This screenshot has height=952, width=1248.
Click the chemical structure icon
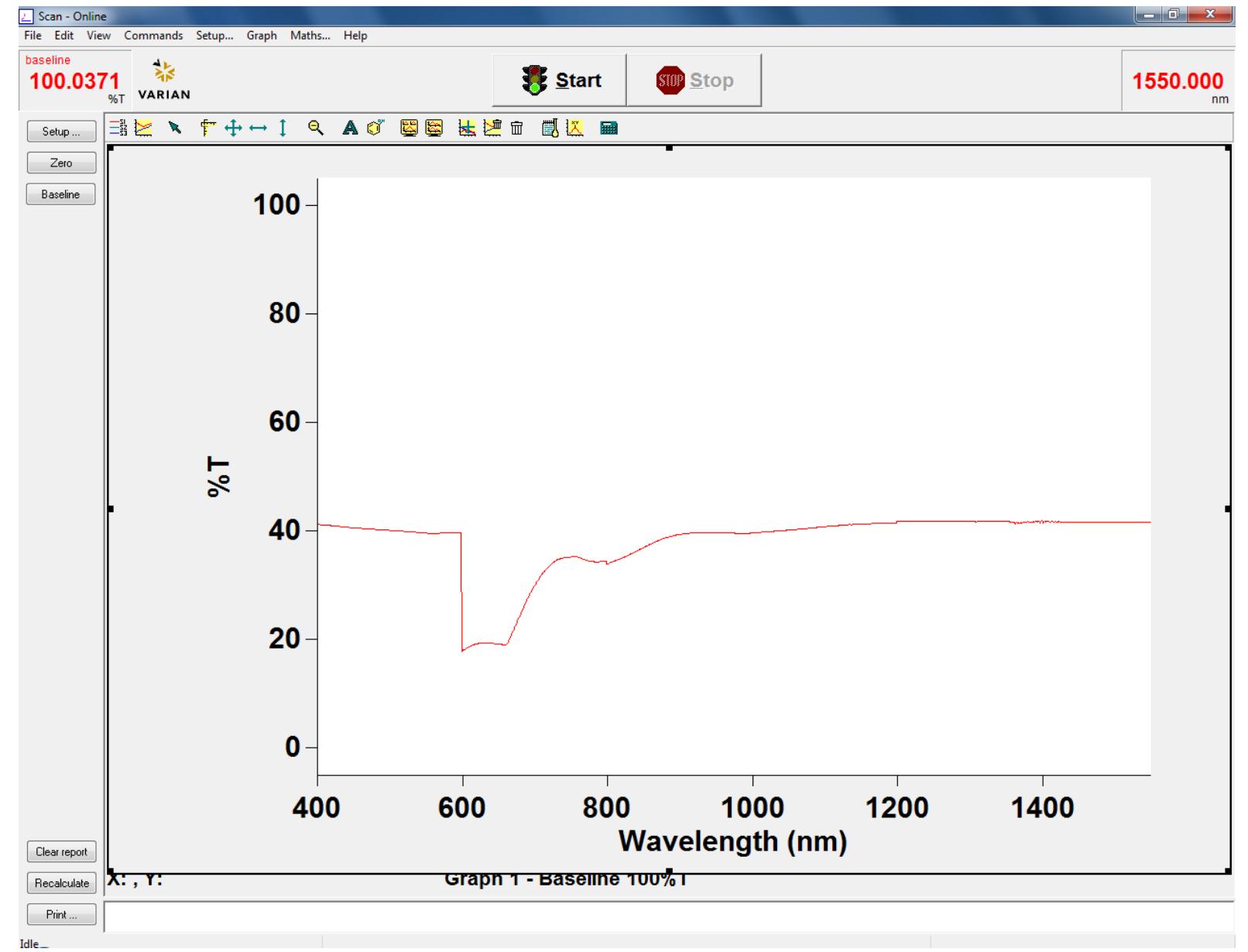375,128
